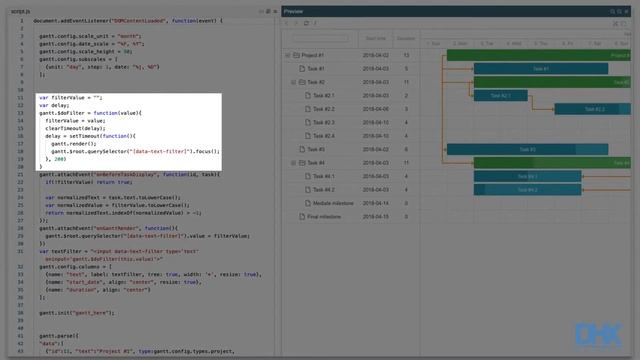Click the file icon beside Task #2.3
Image resolution: width=640 pixels, height=360 pixels.
pos(308,122)
